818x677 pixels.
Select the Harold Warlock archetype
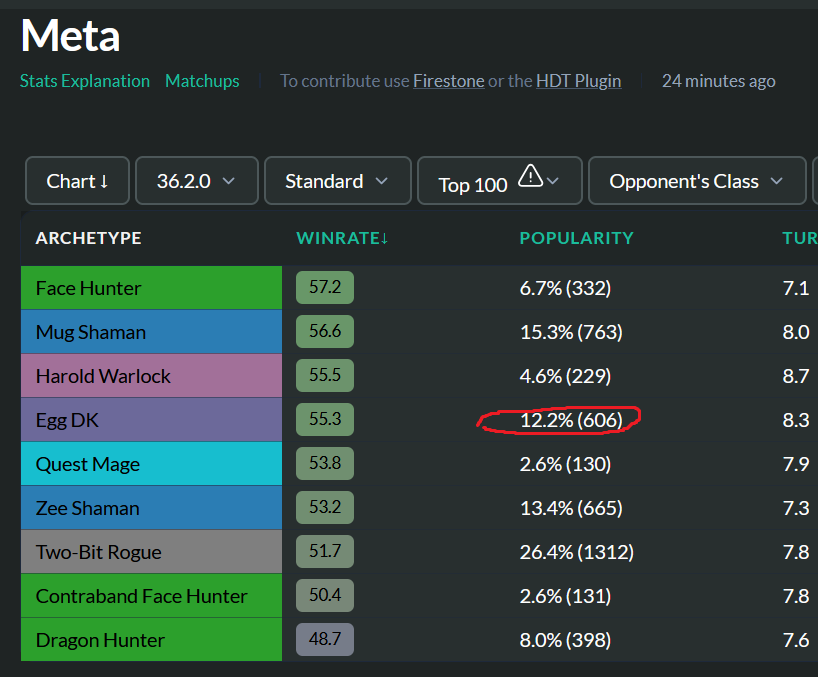click(151, 376)
